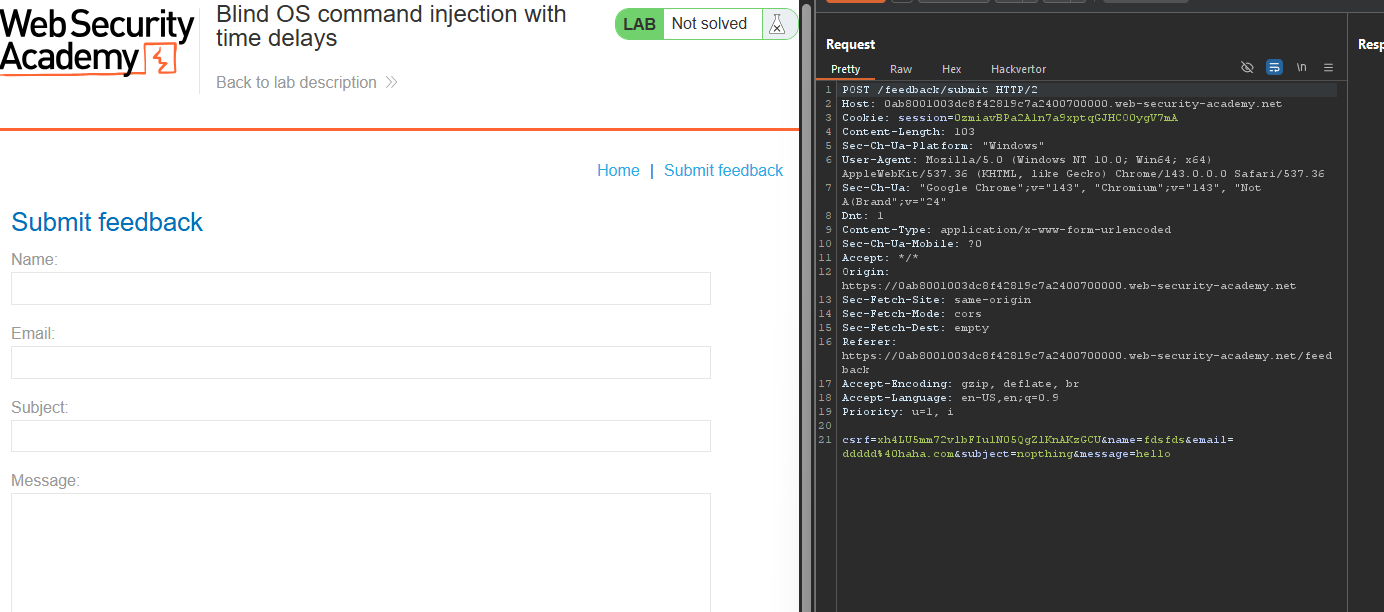Open the Submit feedback nav link

pos(723,170)
